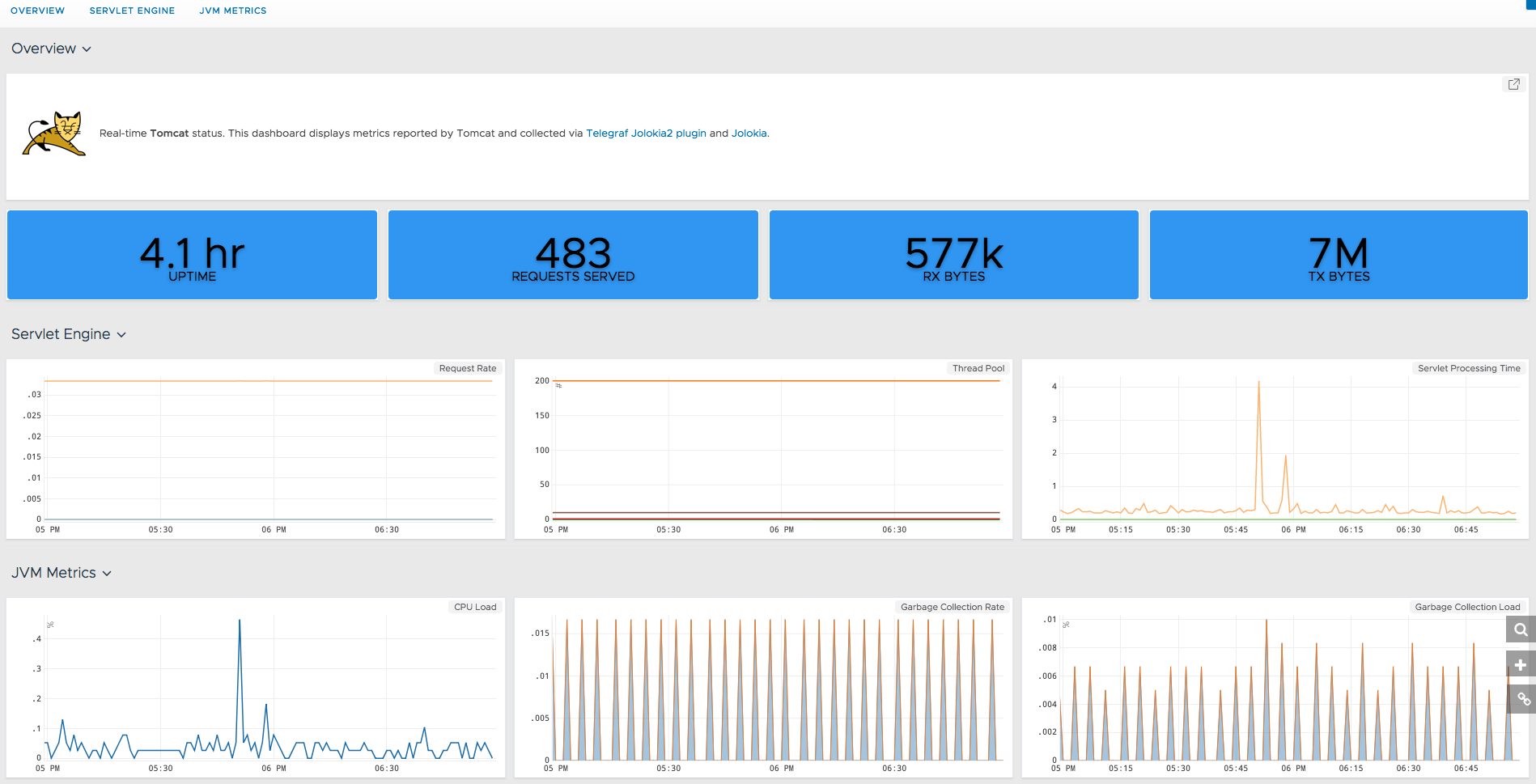This screenshot has width=1536, height=784.
Task: Click the 7M TX BYTES tile
Action: pos(1339,255)
